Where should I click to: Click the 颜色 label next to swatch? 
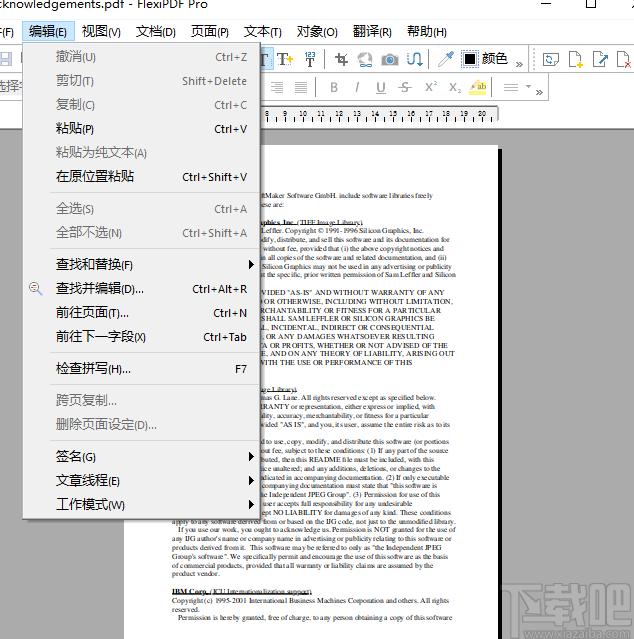pyautogui.click(x=495, y=59)
